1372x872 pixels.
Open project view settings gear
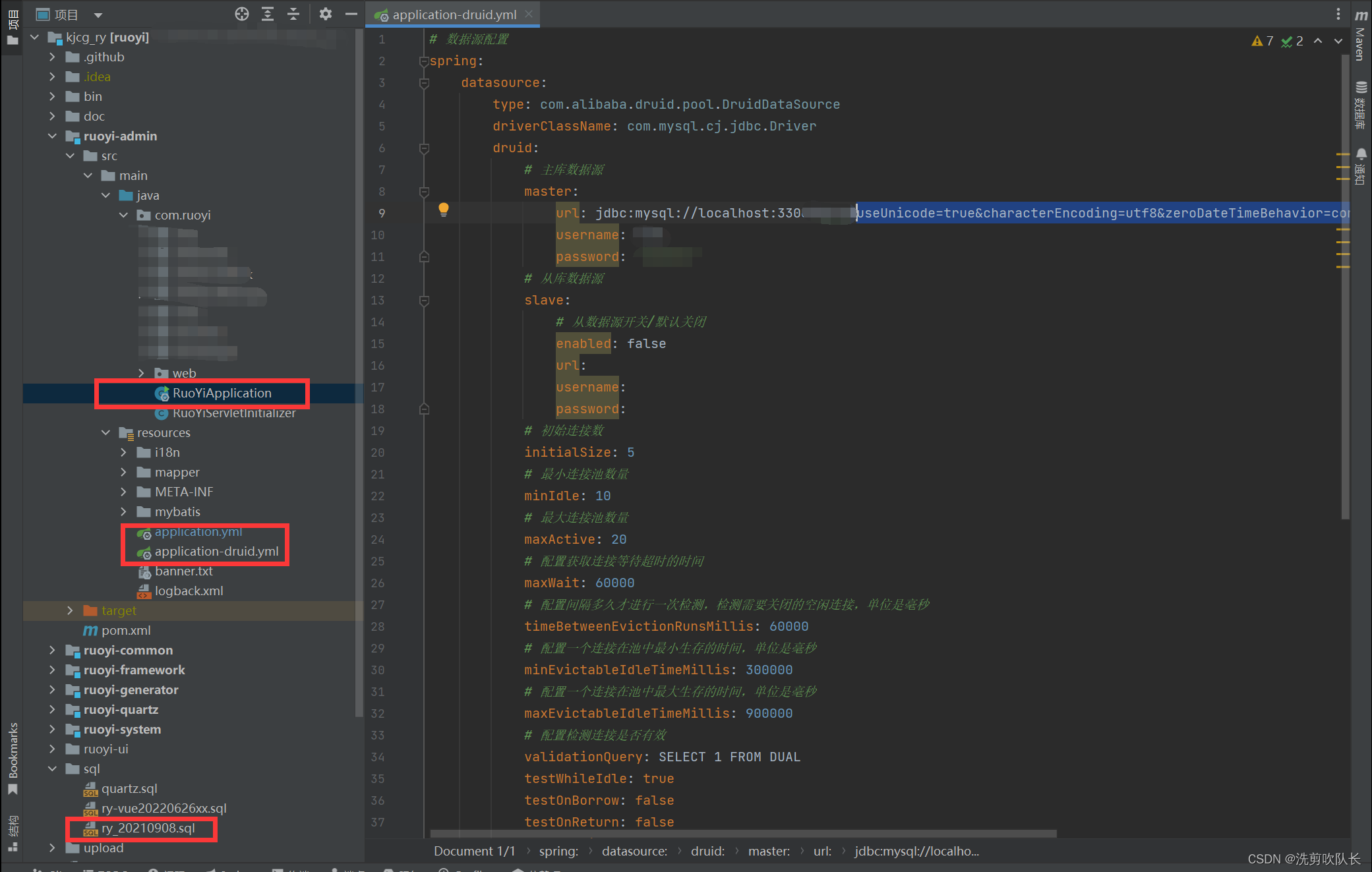325,14
